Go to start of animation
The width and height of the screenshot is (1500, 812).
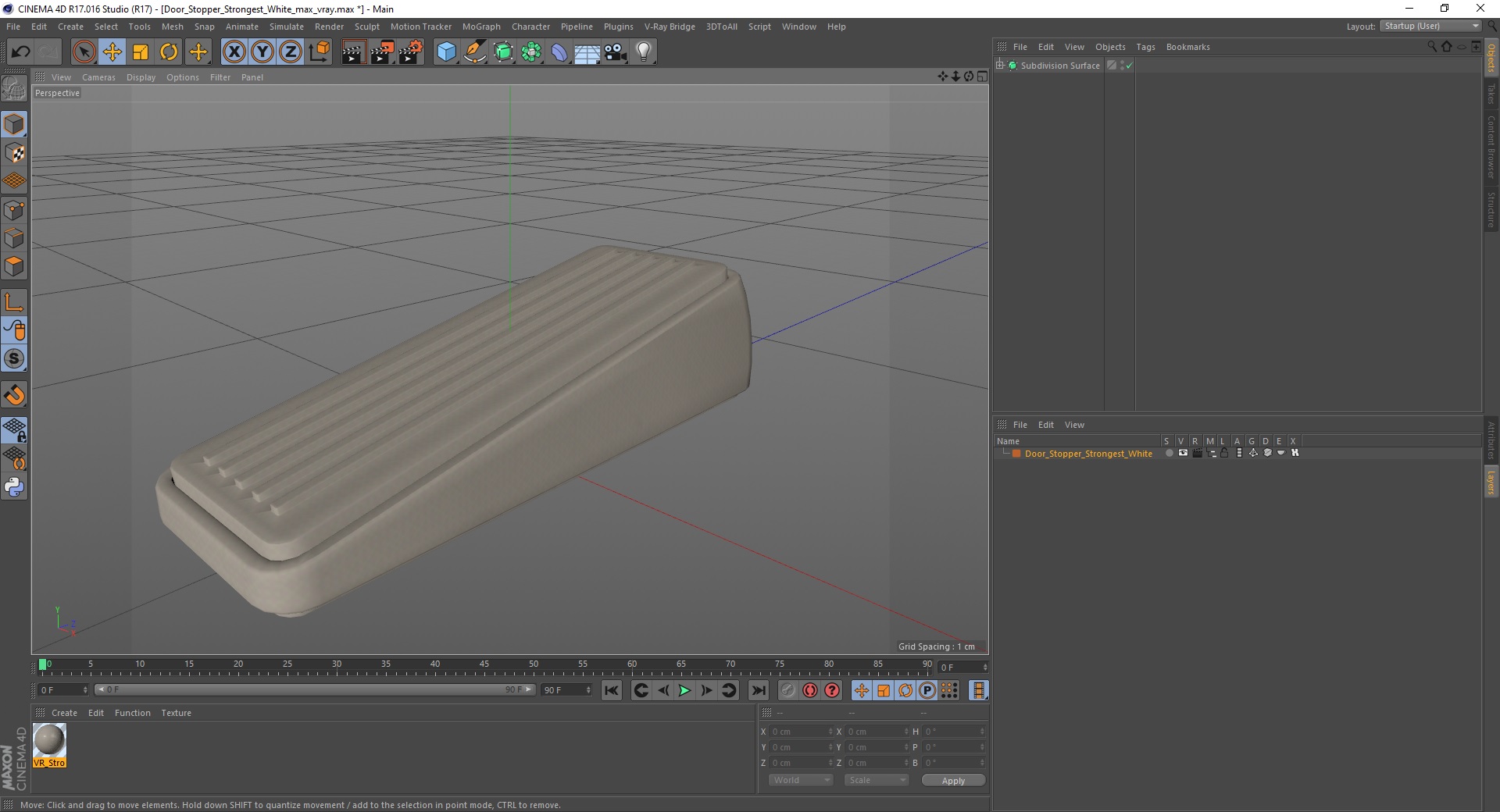coord(612,690)
